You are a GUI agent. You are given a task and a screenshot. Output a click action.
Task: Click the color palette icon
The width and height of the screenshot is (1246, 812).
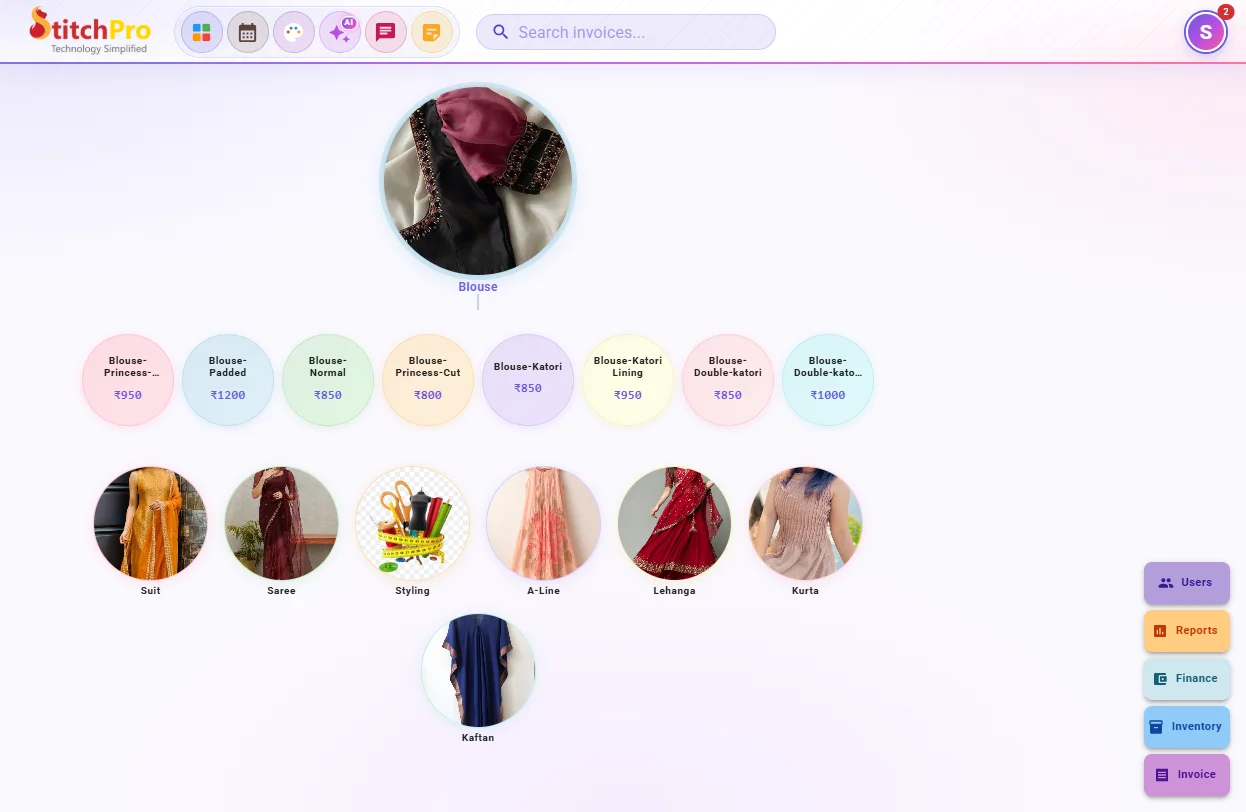(x=294, y=33)
